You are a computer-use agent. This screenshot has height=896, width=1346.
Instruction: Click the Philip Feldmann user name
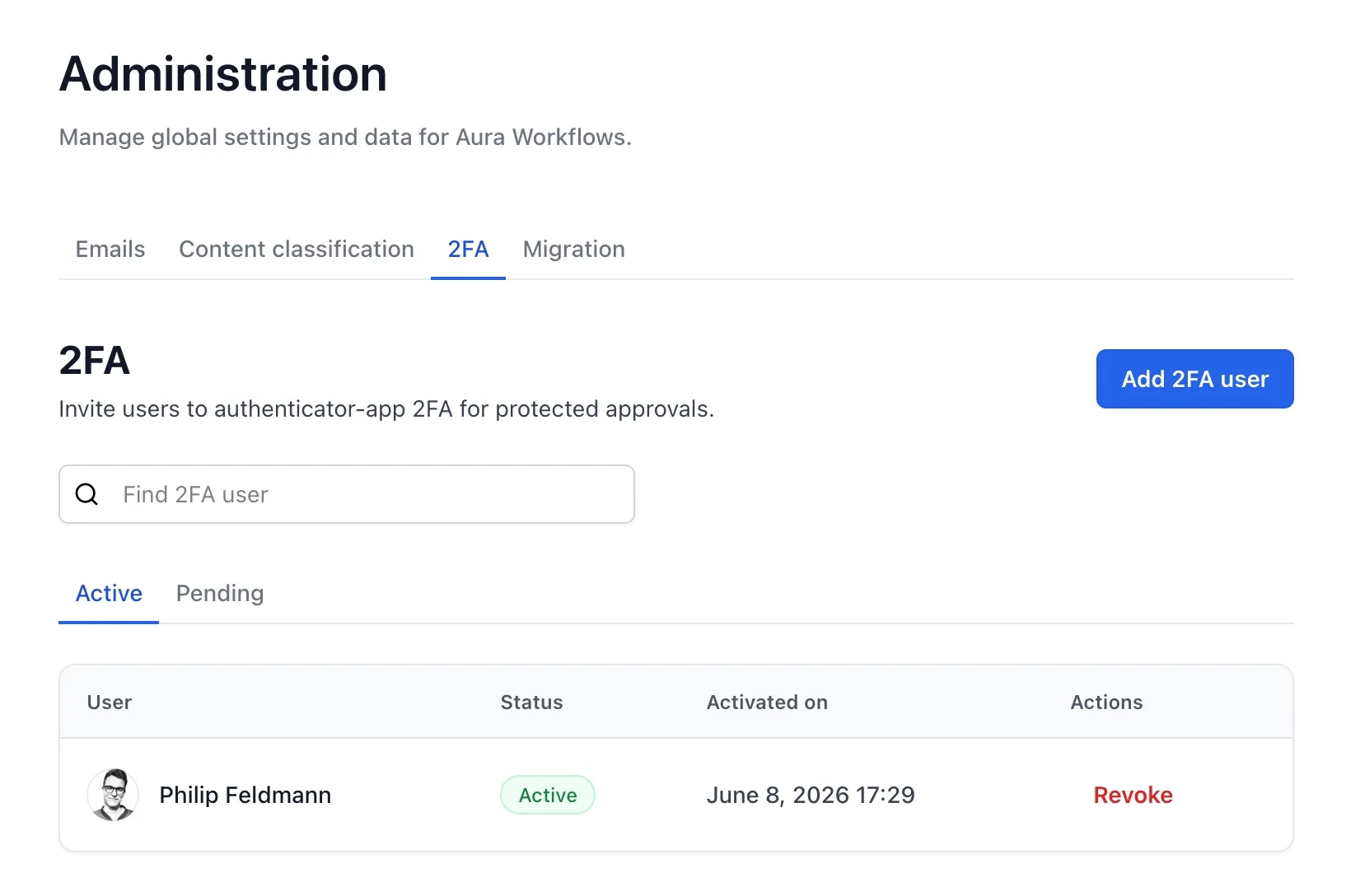tap(245, 796)
